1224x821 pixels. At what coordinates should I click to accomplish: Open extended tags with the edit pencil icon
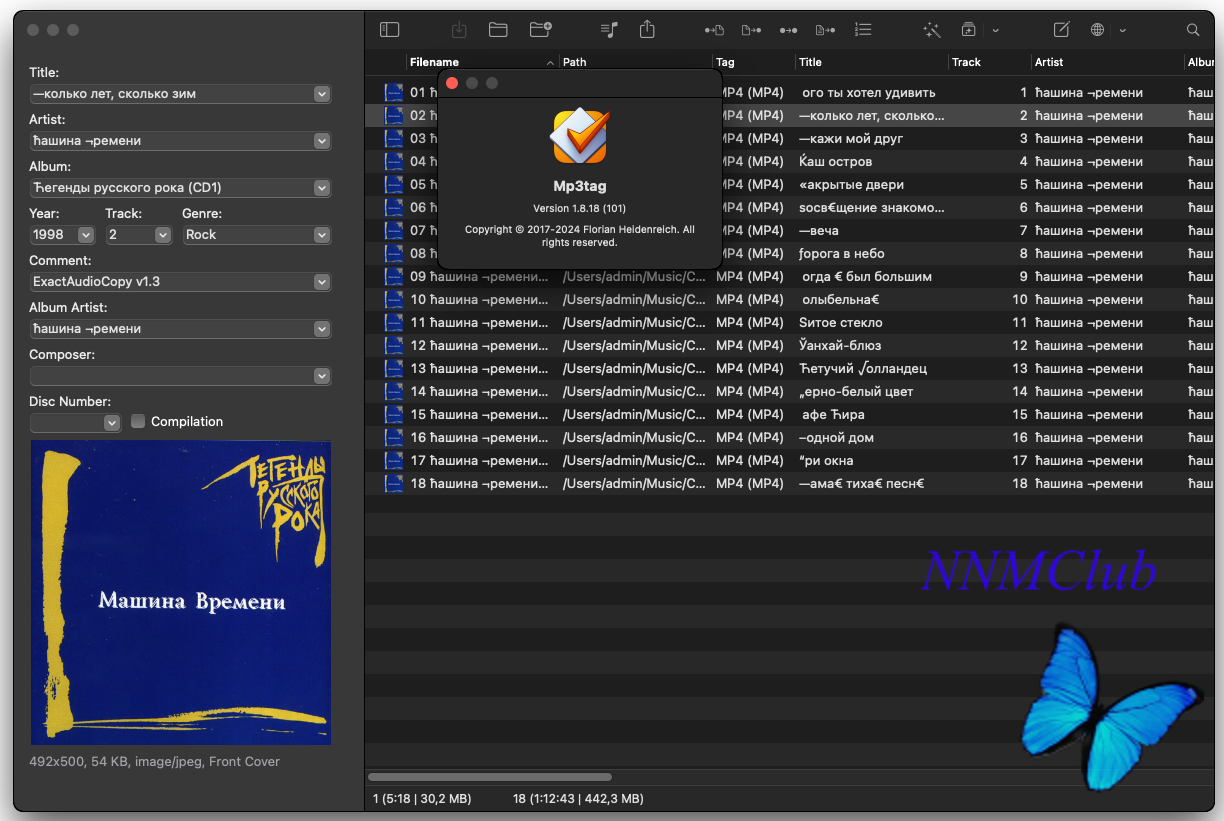click(x=1062, y=30)
